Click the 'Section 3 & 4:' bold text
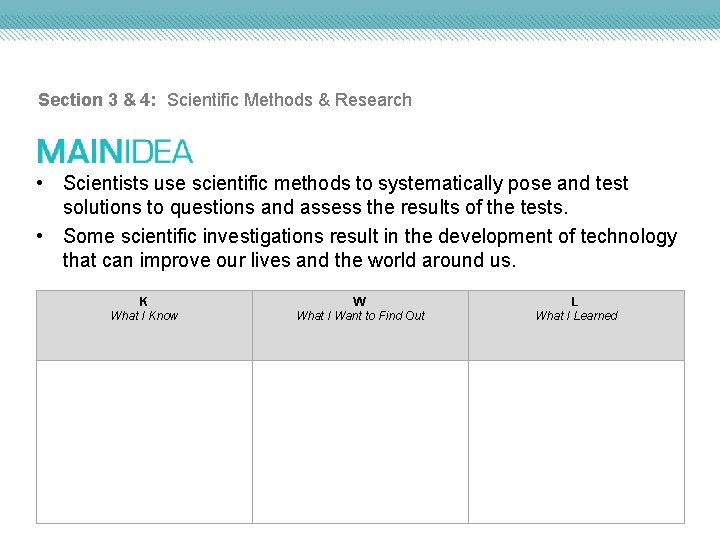This screenshot has width=720, height=540. pyautogui.click(x=97, y=100)
